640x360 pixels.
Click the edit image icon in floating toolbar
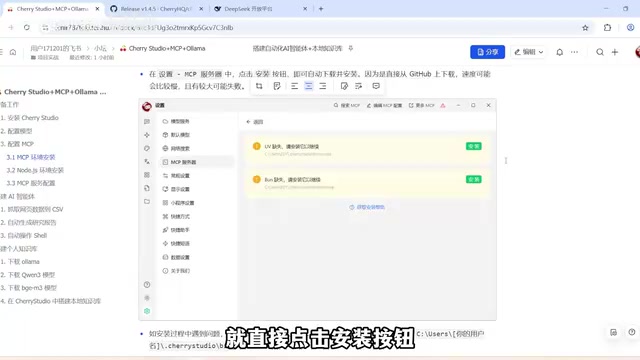pos(344,86)
